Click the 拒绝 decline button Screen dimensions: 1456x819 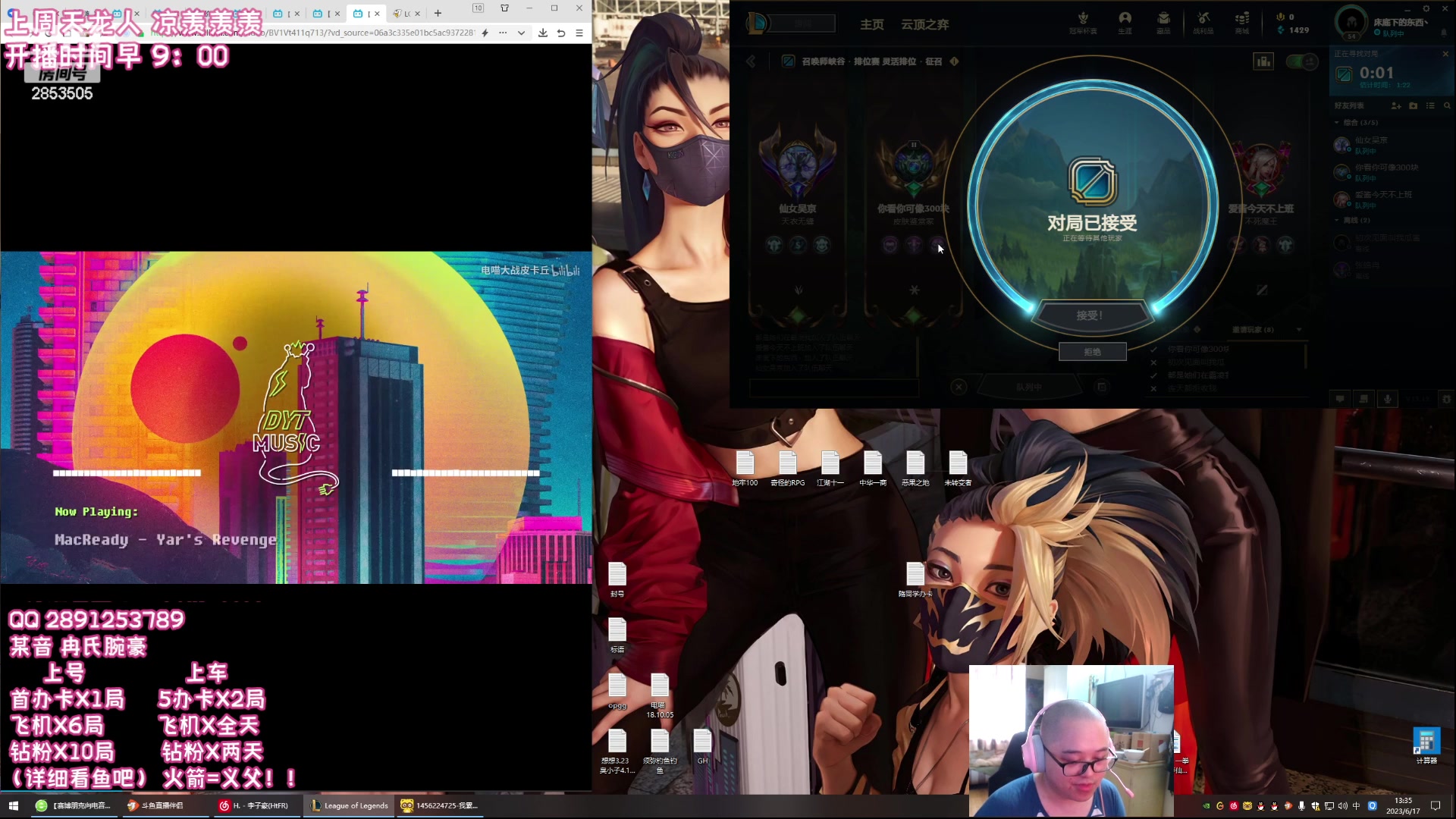1092,352
